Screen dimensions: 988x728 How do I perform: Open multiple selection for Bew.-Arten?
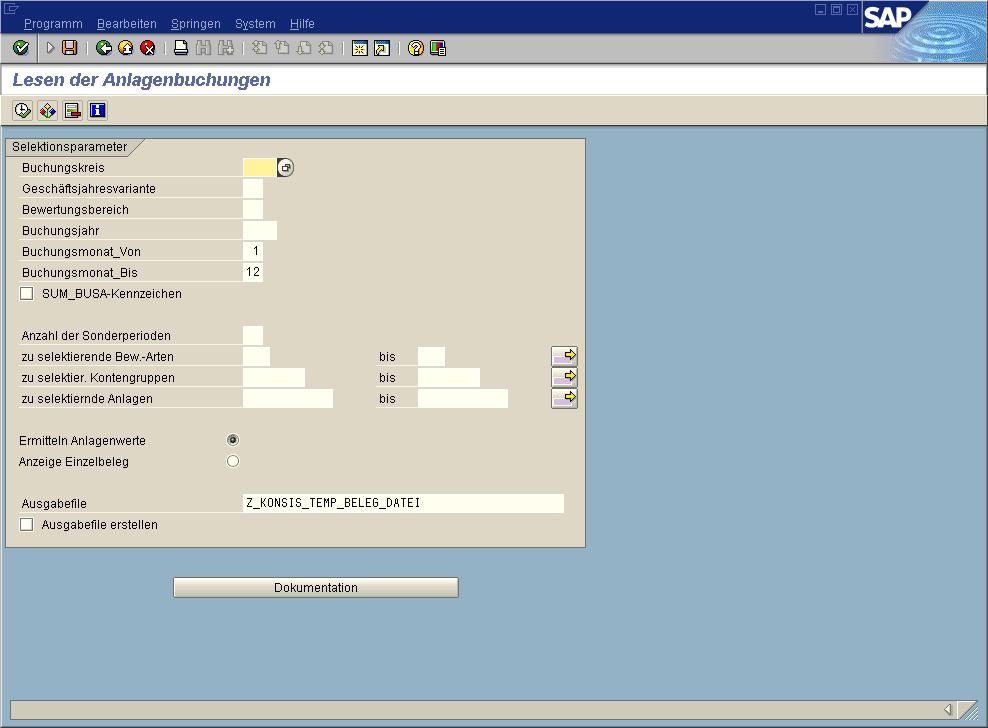(x=564, y=356)
